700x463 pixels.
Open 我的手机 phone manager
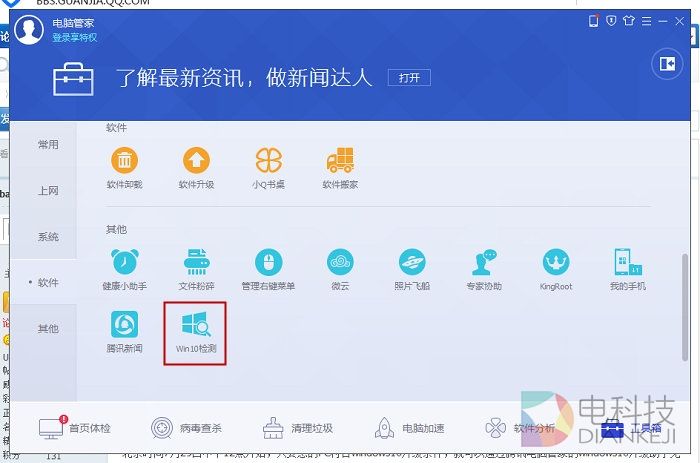[628, 270]
